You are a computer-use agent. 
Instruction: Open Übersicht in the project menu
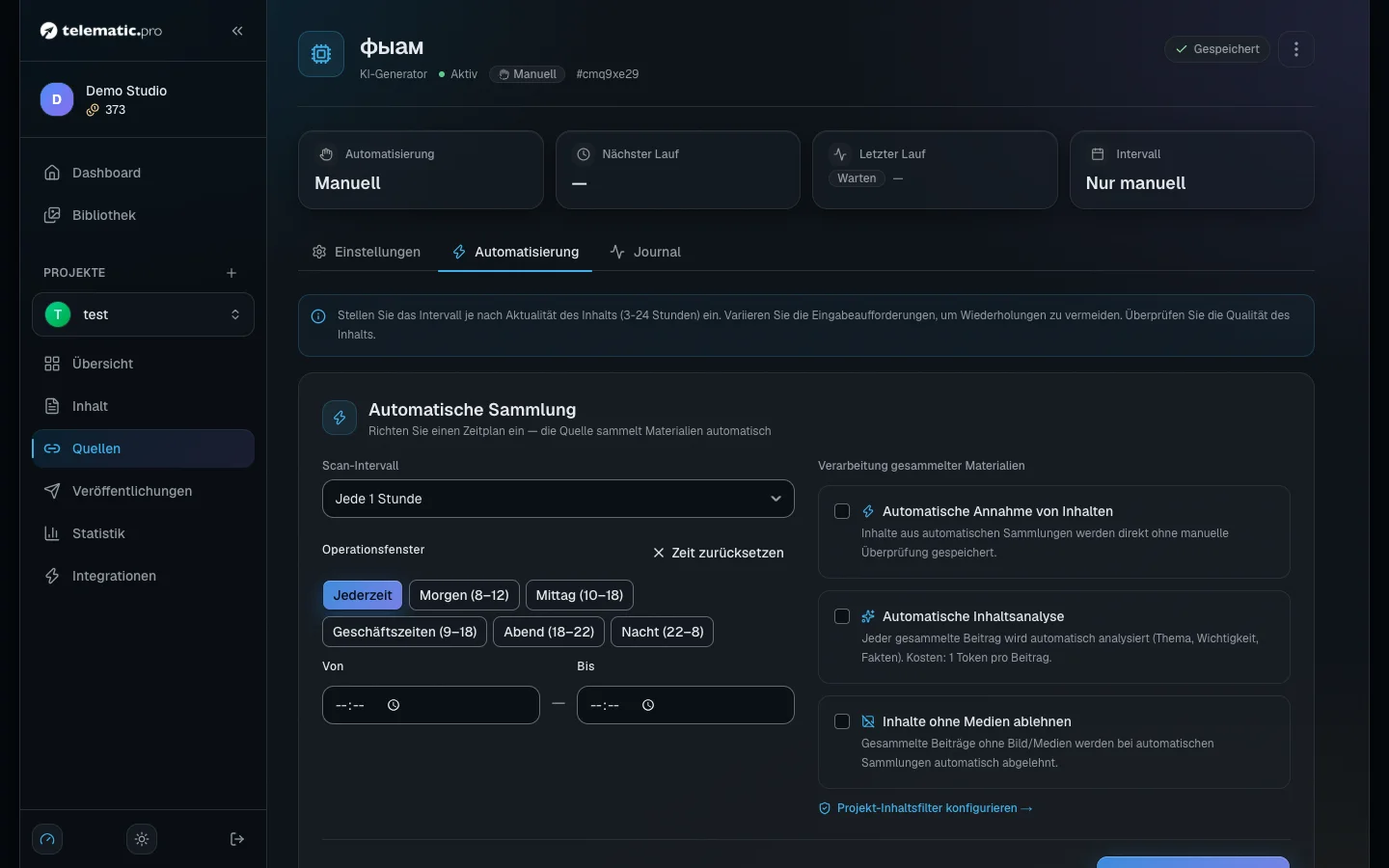[143, 364]
